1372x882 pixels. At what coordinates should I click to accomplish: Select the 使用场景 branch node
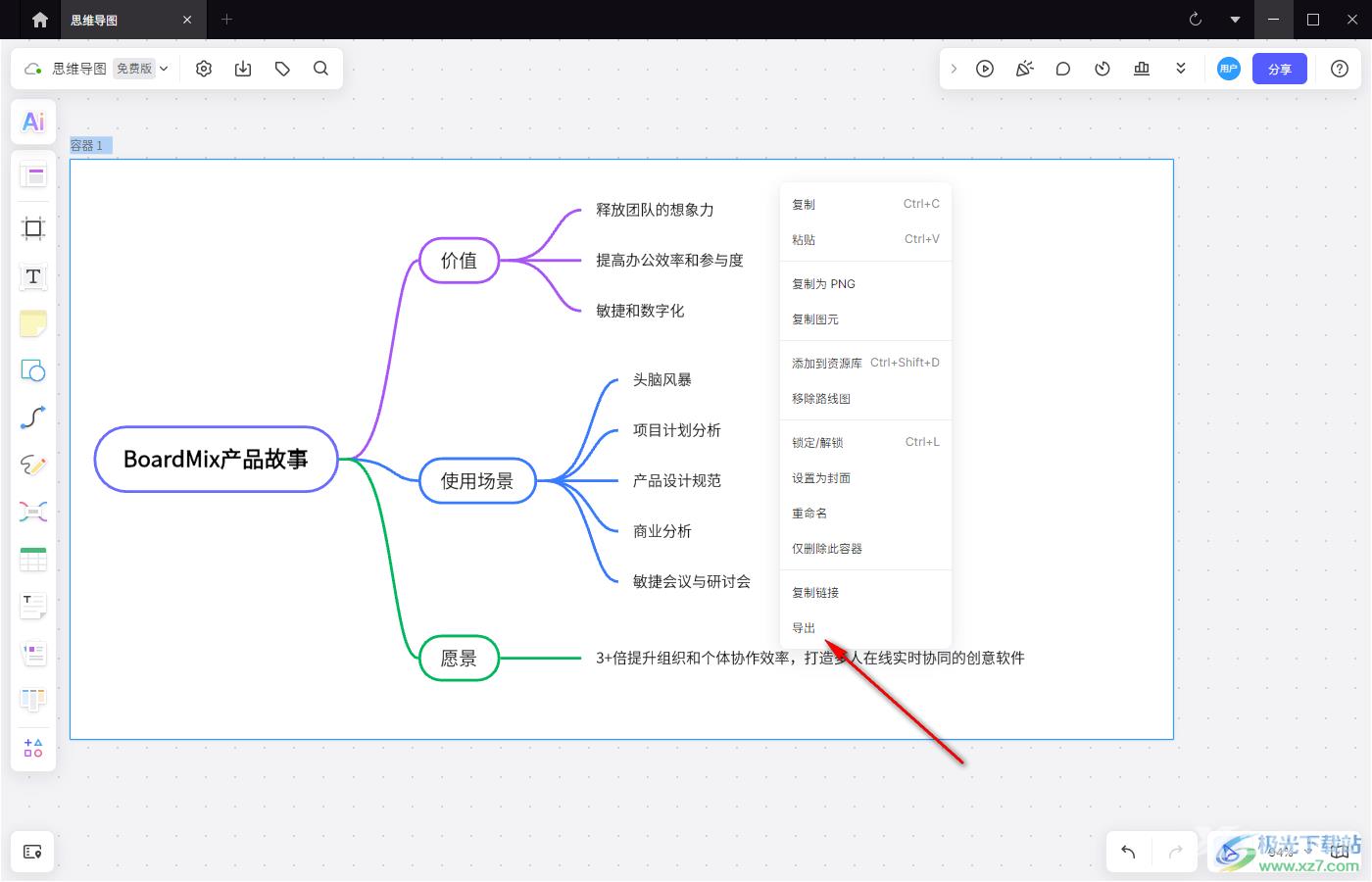(477, 481)
